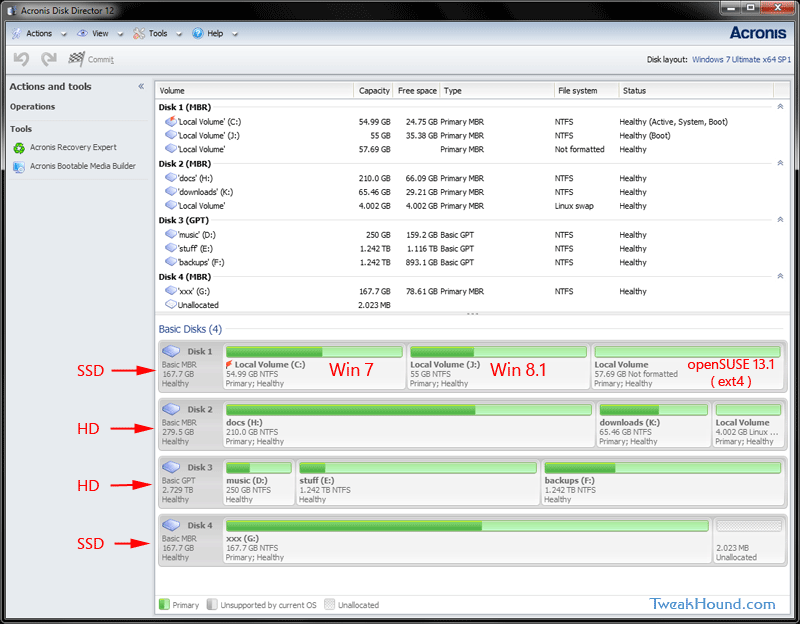Click the volume icon for 'xxx' (G:)
This screenshot has width=800, height=624.
click(x=171, y=291)
